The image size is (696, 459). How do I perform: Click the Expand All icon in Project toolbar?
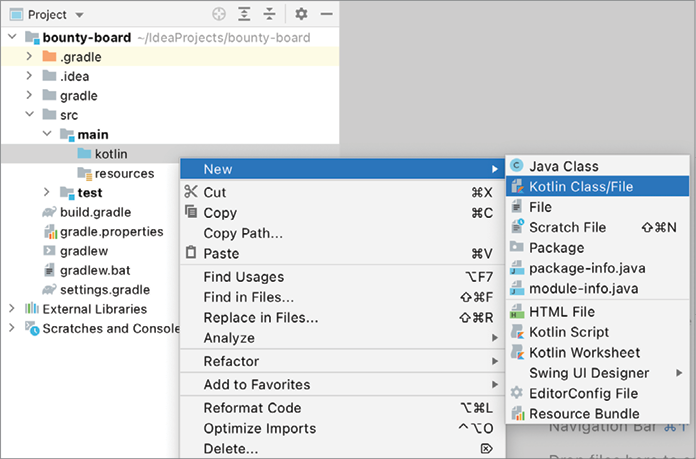point(246,15)
